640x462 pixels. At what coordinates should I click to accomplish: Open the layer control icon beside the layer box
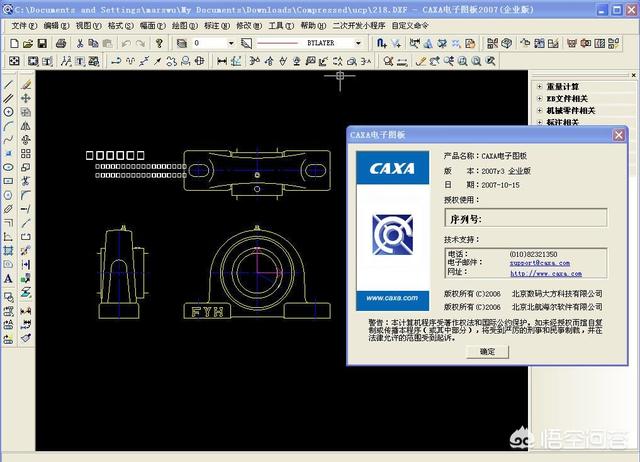pos(182,43)
